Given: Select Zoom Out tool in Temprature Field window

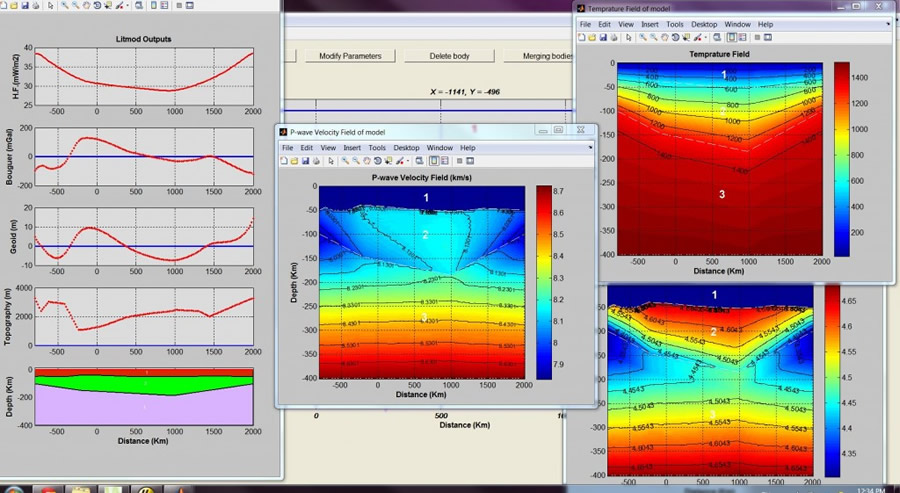Looking at the screenshot, I should [654, 37].
